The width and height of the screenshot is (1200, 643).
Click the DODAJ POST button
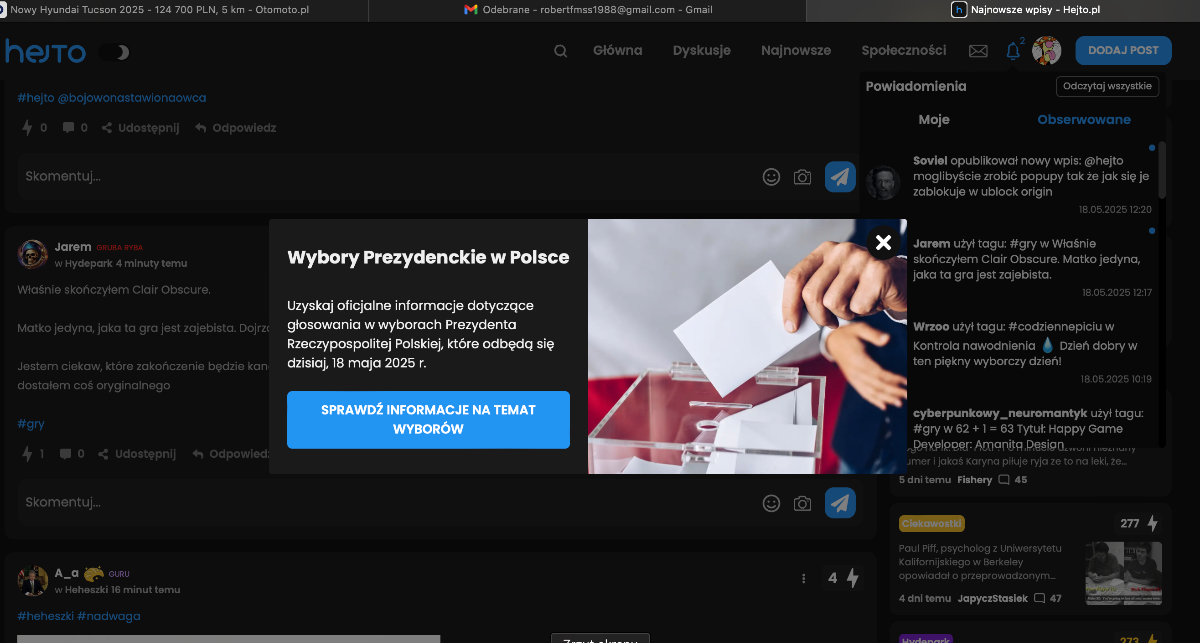point(1122,51)
